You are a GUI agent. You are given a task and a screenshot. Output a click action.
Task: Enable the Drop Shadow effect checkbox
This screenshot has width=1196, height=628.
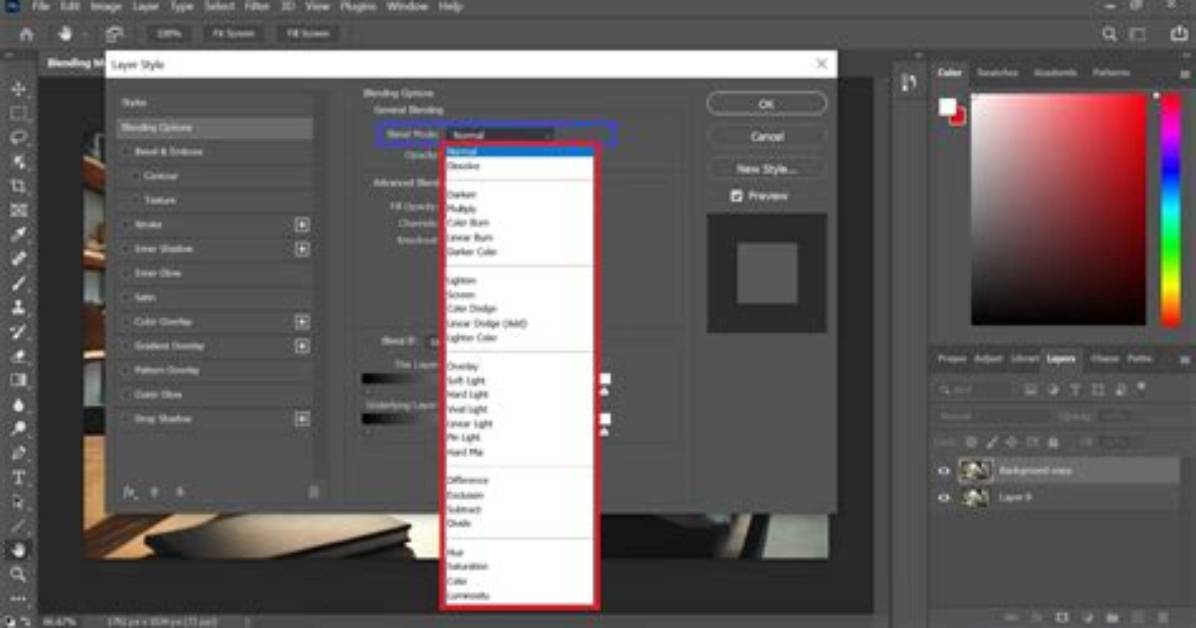click(x=126, y=419)
